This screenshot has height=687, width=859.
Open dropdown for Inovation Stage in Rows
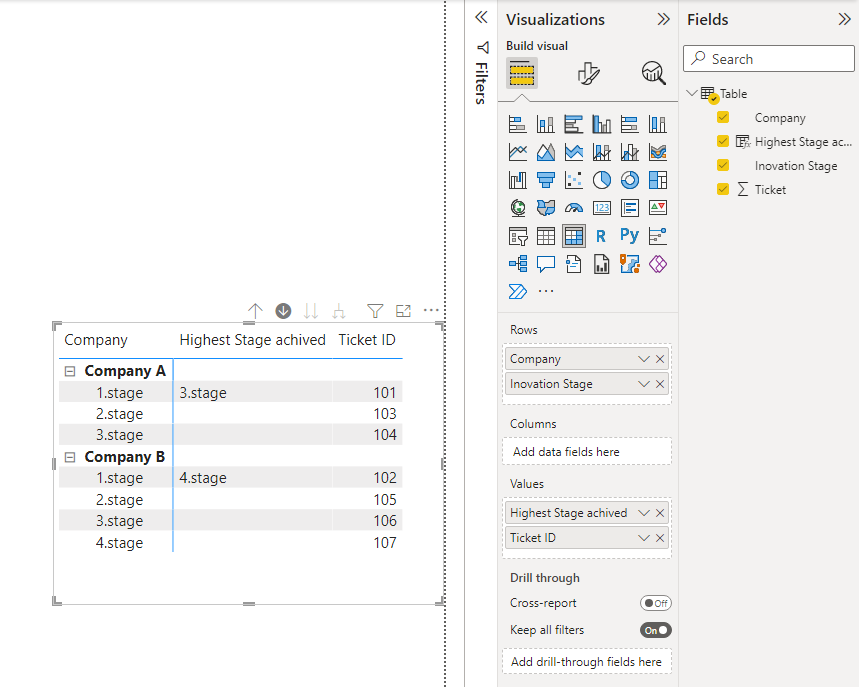[x=644, y=384]
